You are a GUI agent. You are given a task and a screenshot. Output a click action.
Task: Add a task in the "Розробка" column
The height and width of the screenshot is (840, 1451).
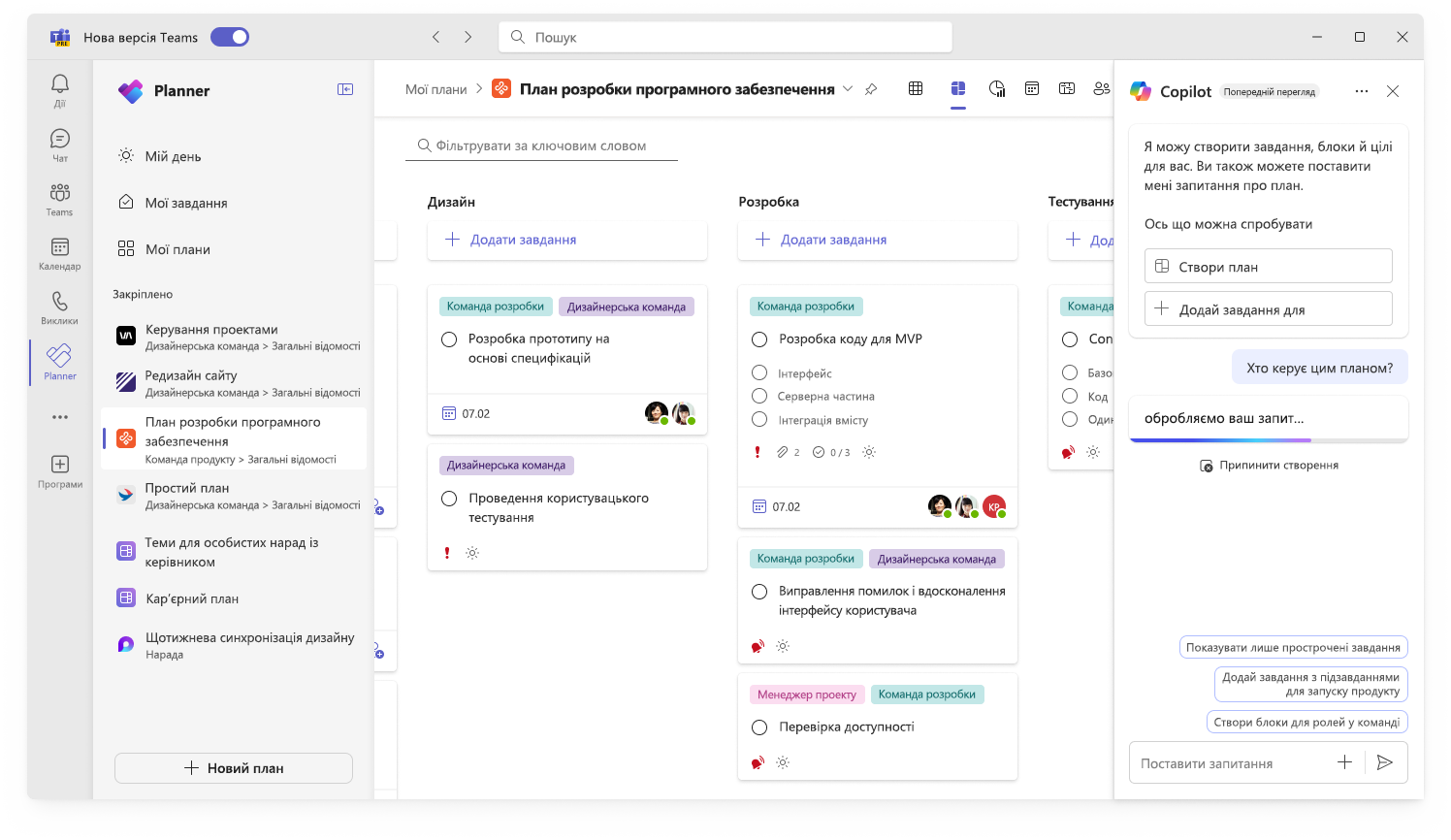click(x=878, y=240)
